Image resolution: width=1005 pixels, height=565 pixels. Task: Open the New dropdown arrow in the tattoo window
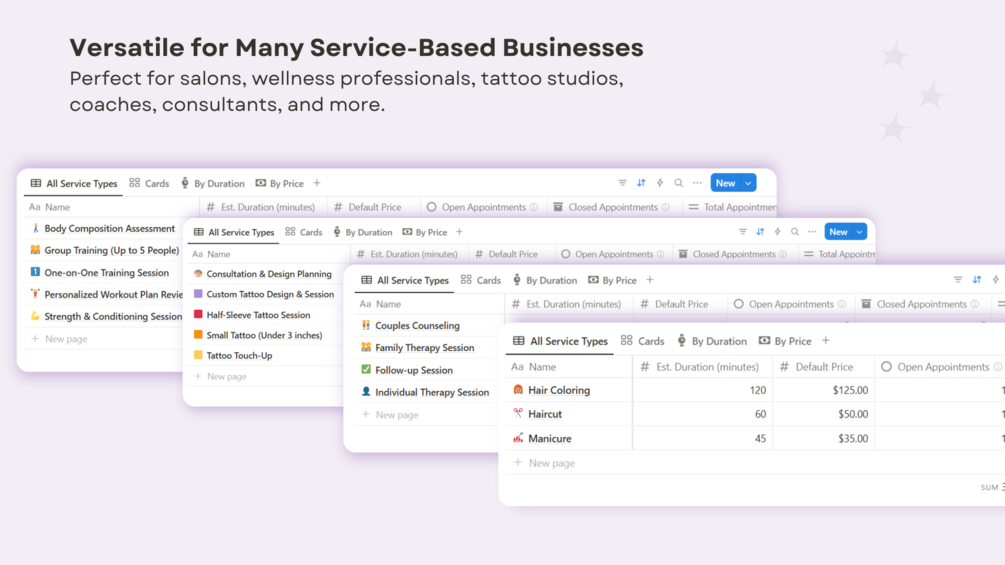pyautogui.click(x=860, y=232)
